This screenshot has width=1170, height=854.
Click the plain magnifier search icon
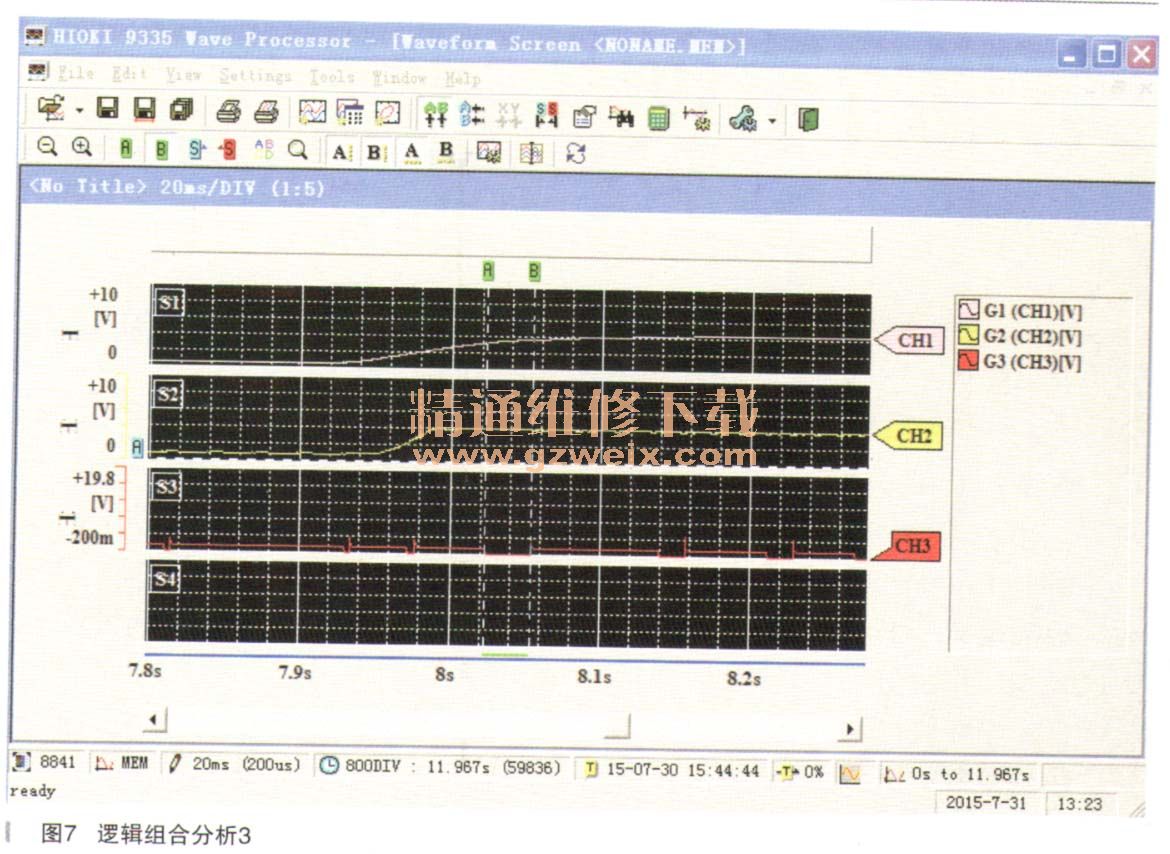coord(298,150)
